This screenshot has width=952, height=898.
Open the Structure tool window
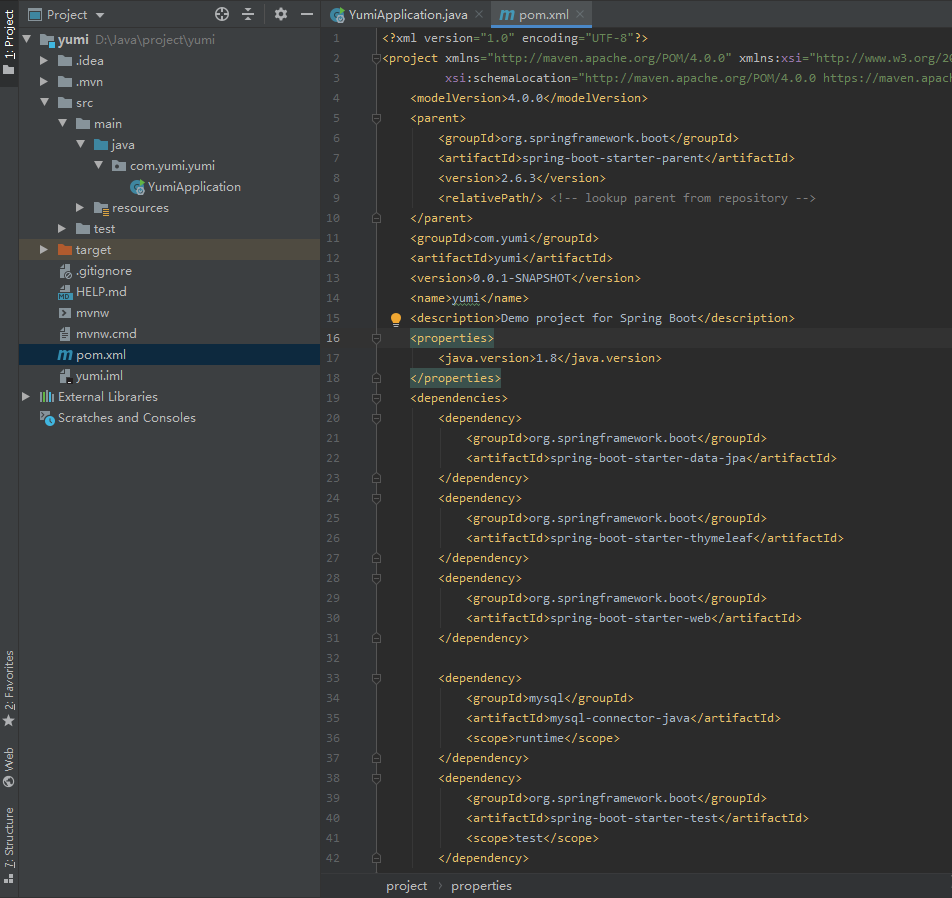click(8, 845)
